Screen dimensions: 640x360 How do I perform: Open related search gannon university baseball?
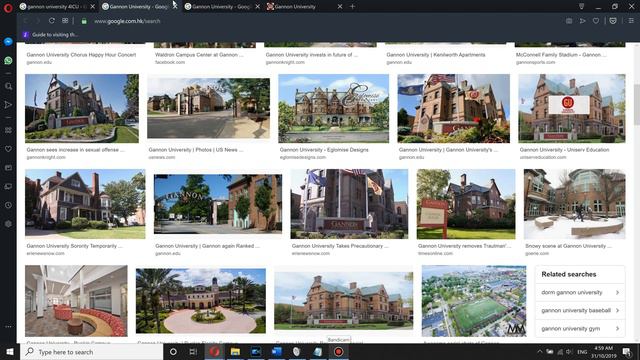[x=580, y=311]
